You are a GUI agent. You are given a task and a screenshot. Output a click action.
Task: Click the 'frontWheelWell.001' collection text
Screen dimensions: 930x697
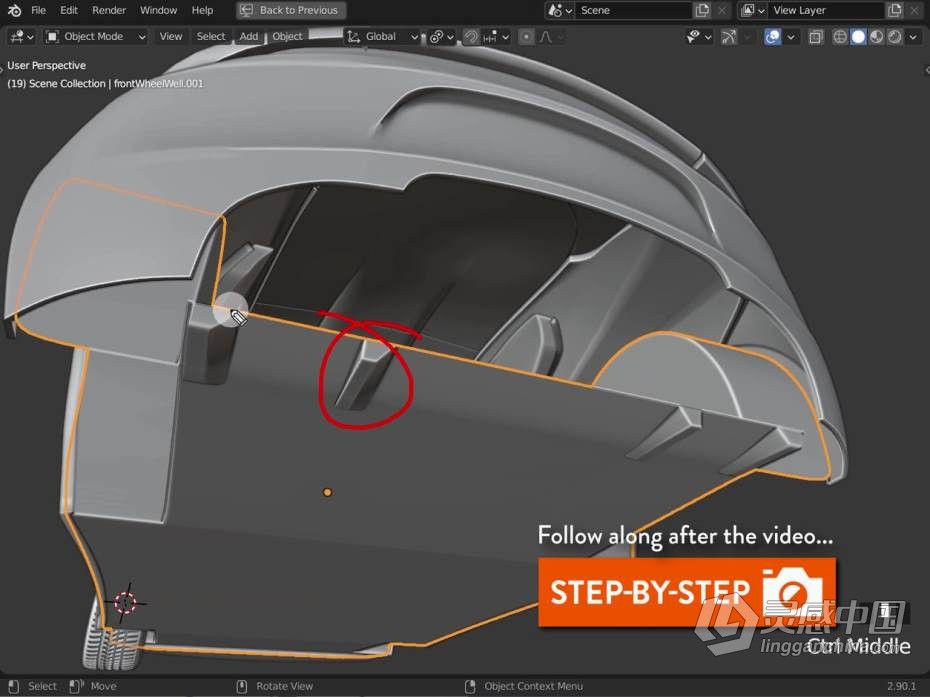pyautogui.click(x=158, y=84)
